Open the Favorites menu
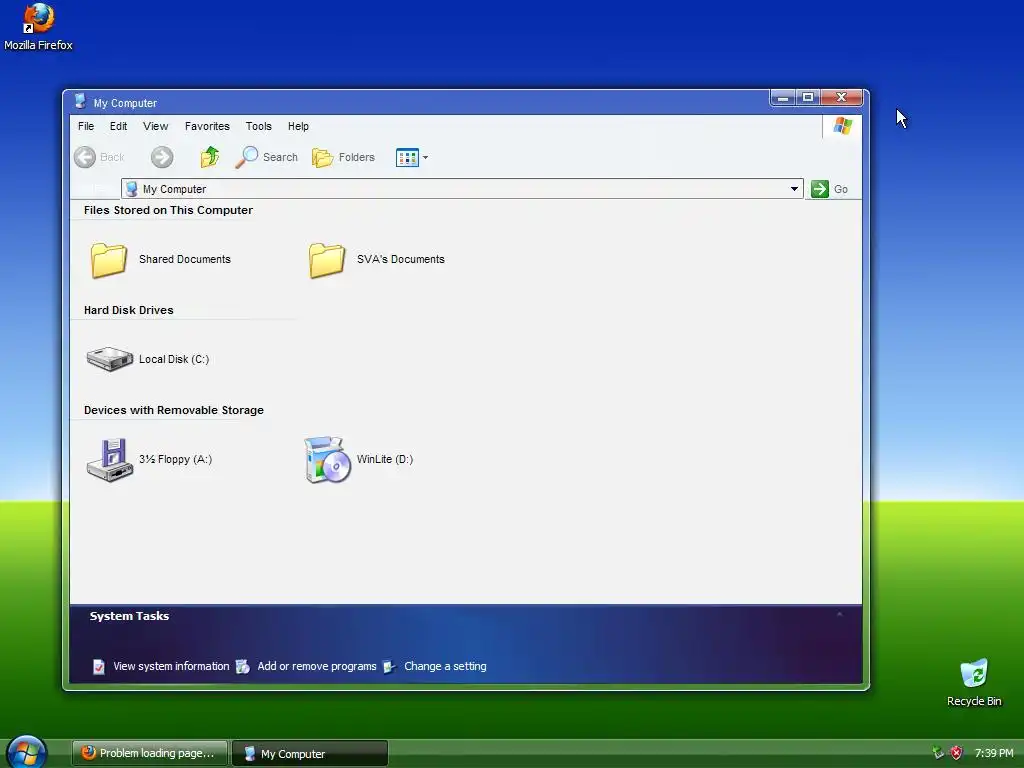The width and height of the screenshot is (1024, 768). click(207, 126)
